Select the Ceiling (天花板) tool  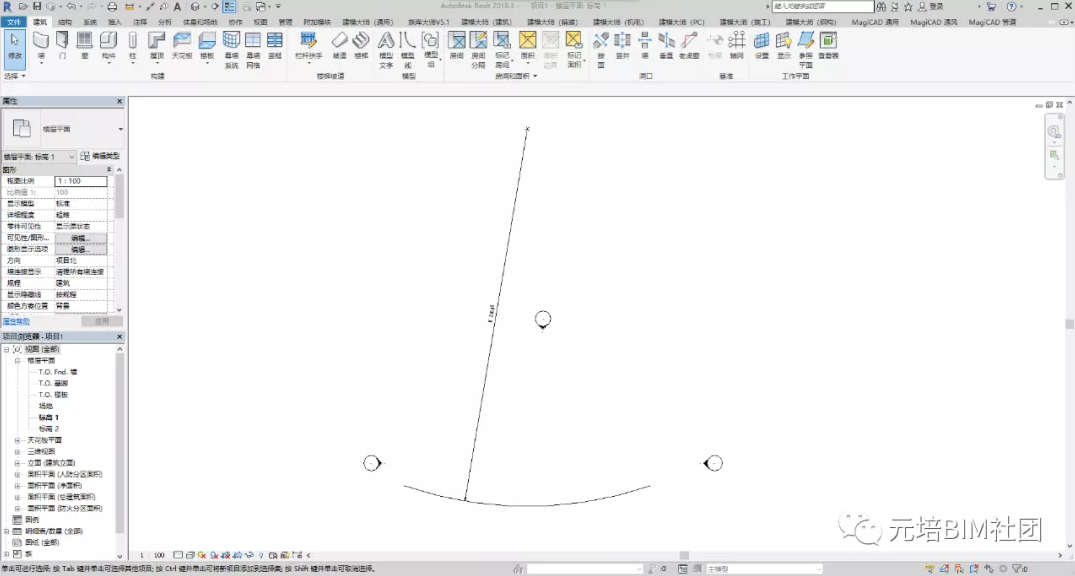point(182,45)
